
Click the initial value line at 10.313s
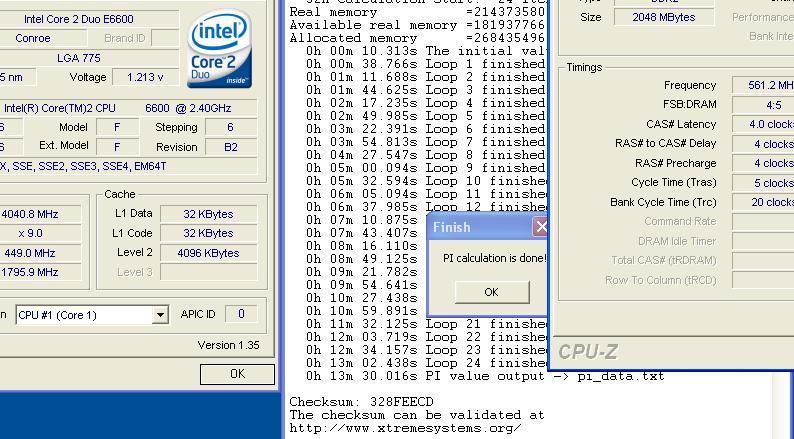click(x=427, y=51)
